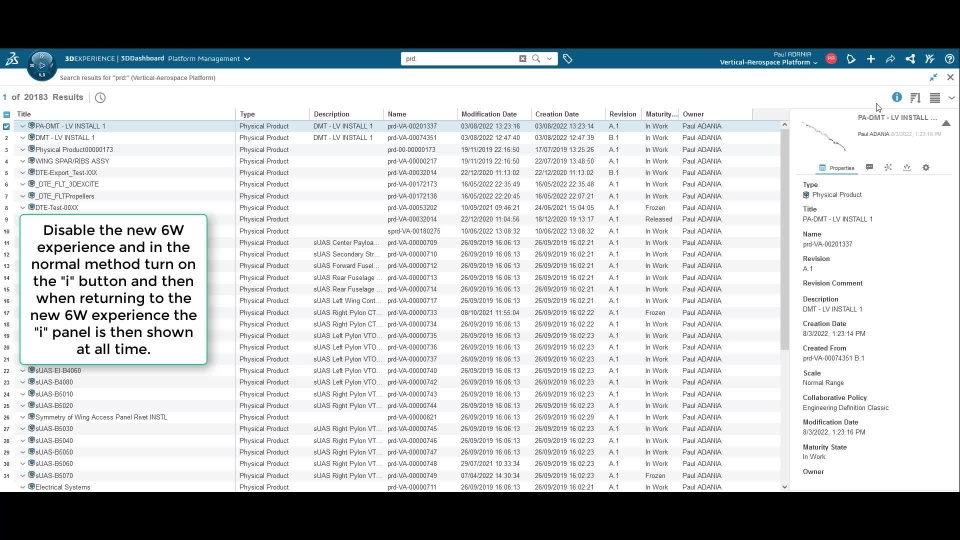Click the compass play button
The width and height of the screenshot is (960, 540).
click(42, 65)
